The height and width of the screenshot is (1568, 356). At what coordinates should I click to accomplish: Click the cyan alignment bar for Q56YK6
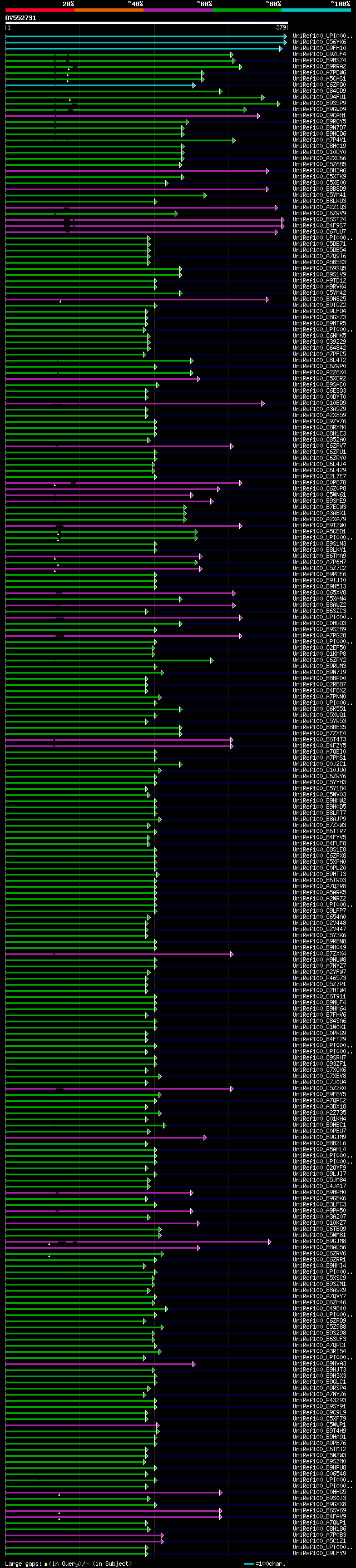(146, 42)
